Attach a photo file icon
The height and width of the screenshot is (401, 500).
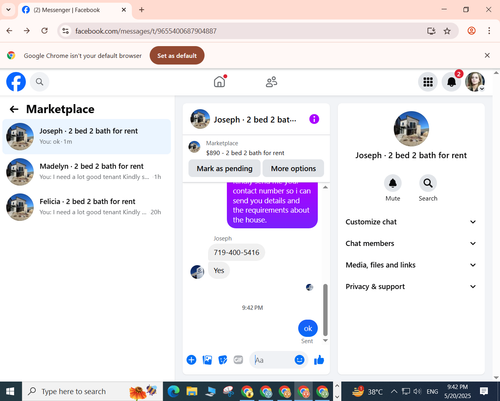pyautogui.click(x=207, y=360)
